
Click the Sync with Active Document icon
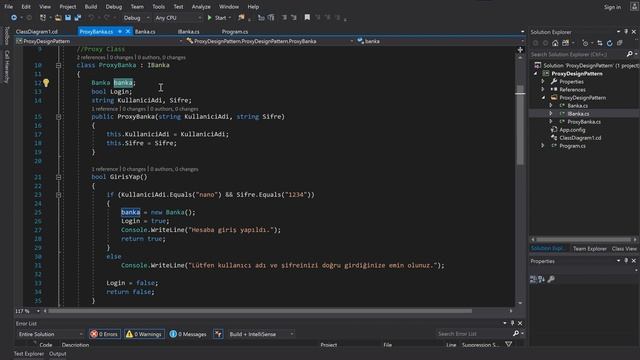[x=600, y=43]
